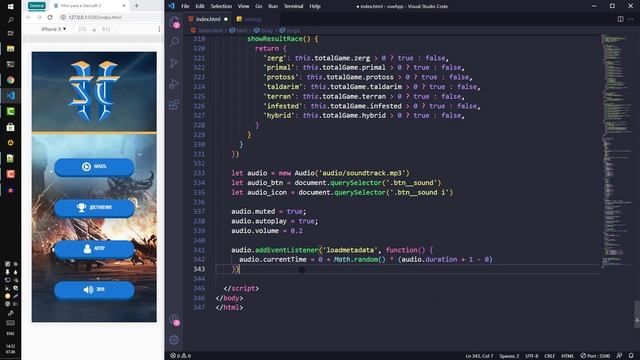Close the StarCraft 2 browser tab
Screen dimensions: 640x360
click(x=124, y=6)
